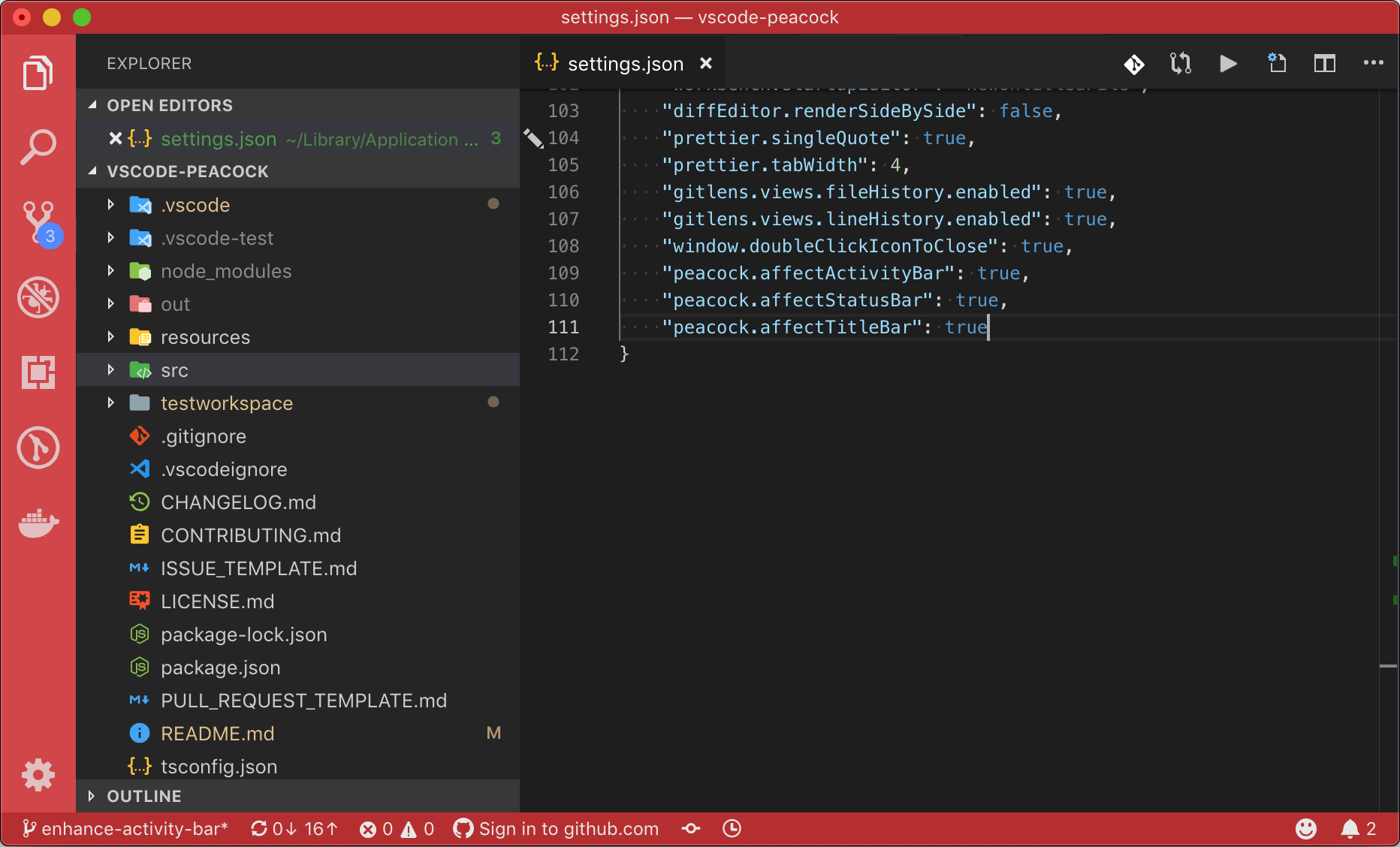Click the diffEditor.renderSideBySide false value
Viewport: 1400px width, 847px height.
click(1026, 111)
